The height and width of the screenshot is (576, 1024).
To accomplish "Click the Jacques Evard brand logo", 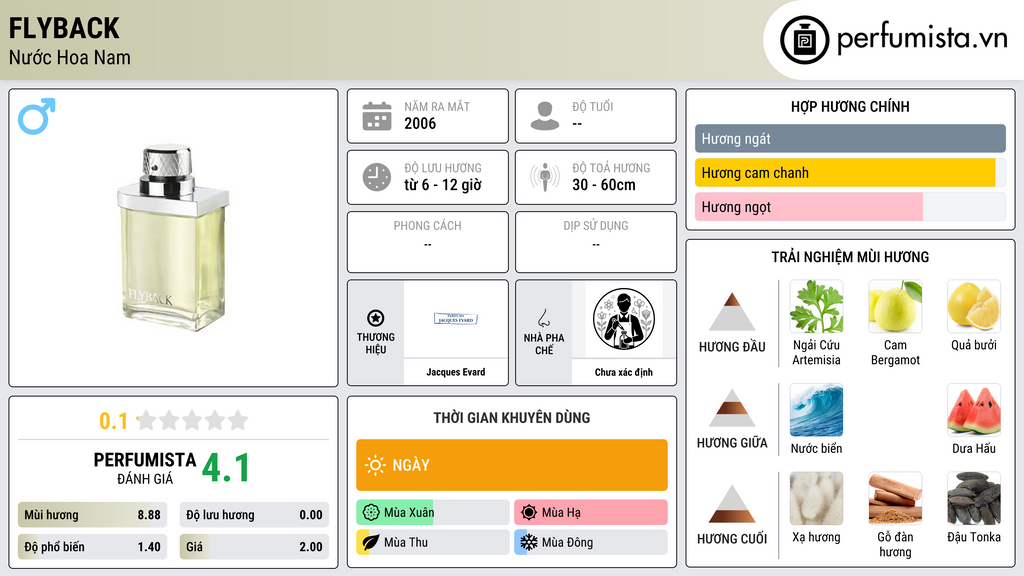I will pyautogui.click(x=456, y=319).
